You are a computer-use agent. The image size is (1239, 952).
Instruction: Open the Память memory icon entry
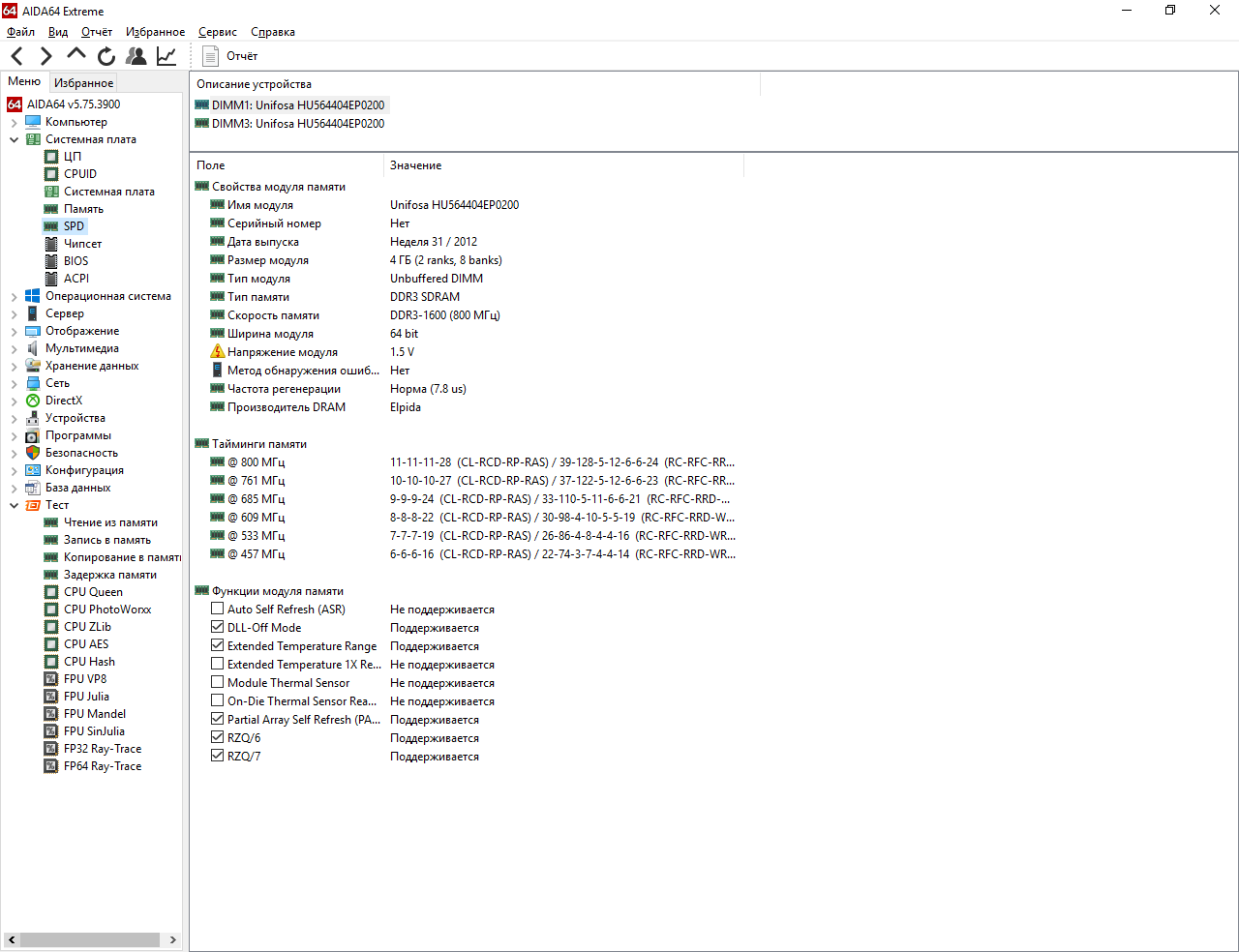(x=51, y=209)
